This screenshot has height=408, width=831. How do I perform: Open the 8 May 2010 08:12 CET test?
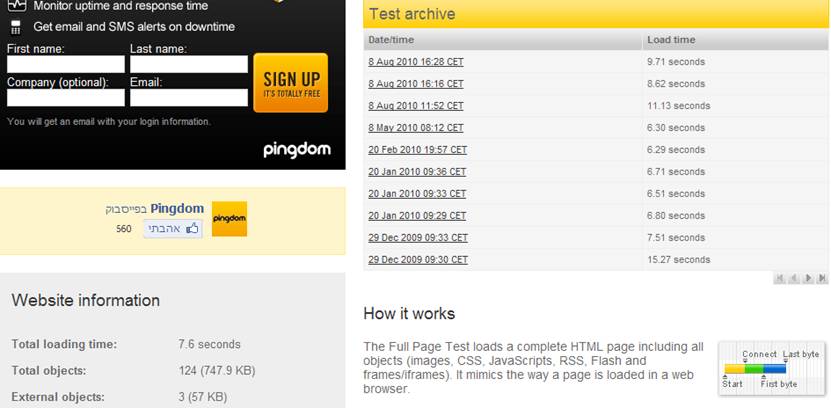[416, 128]
